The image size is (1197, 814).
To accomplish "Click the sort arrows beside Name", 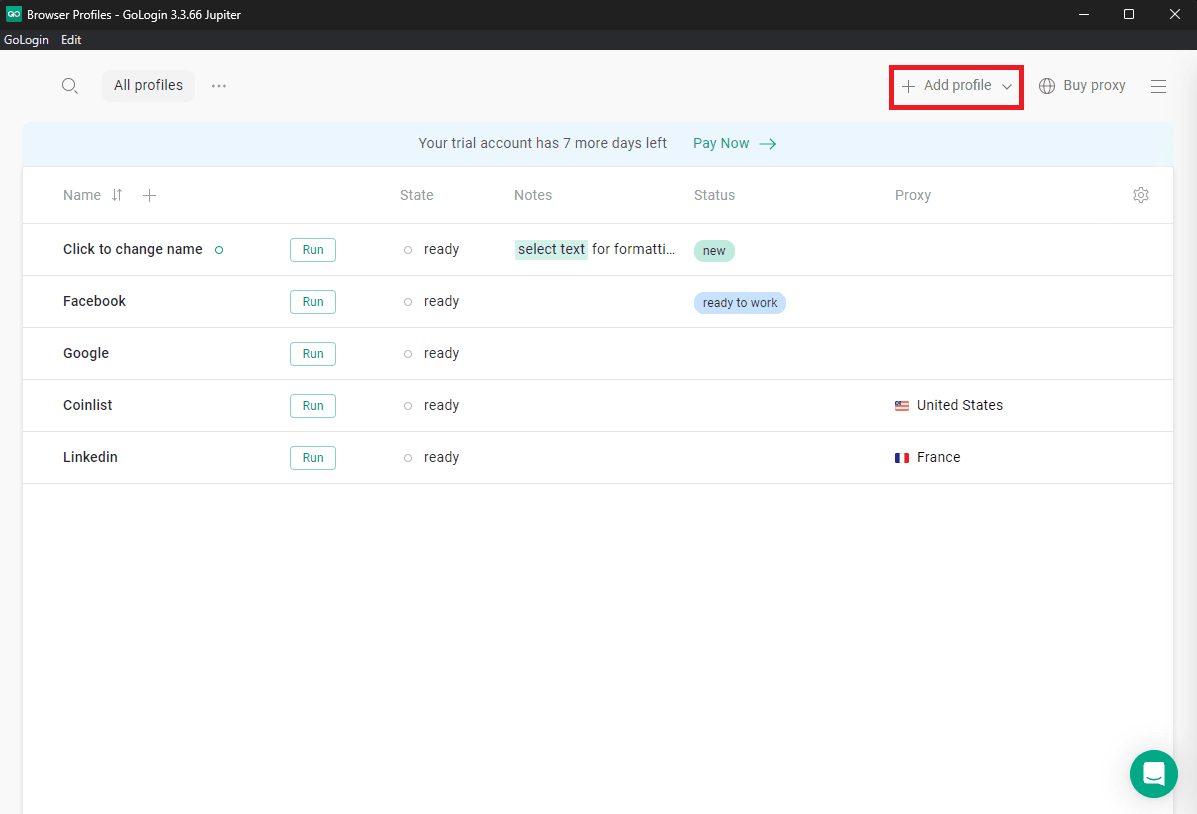I will point(117,195).
